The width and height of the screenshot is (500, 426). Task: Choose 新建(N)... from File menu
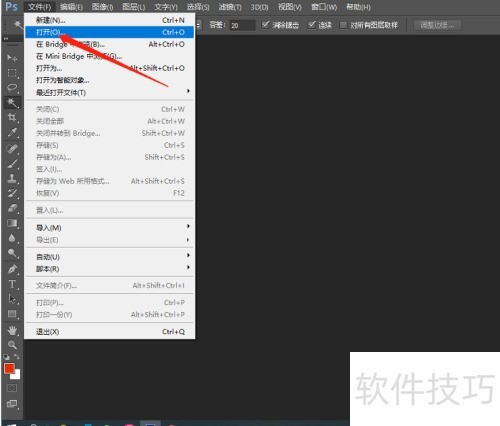[109, 20]
